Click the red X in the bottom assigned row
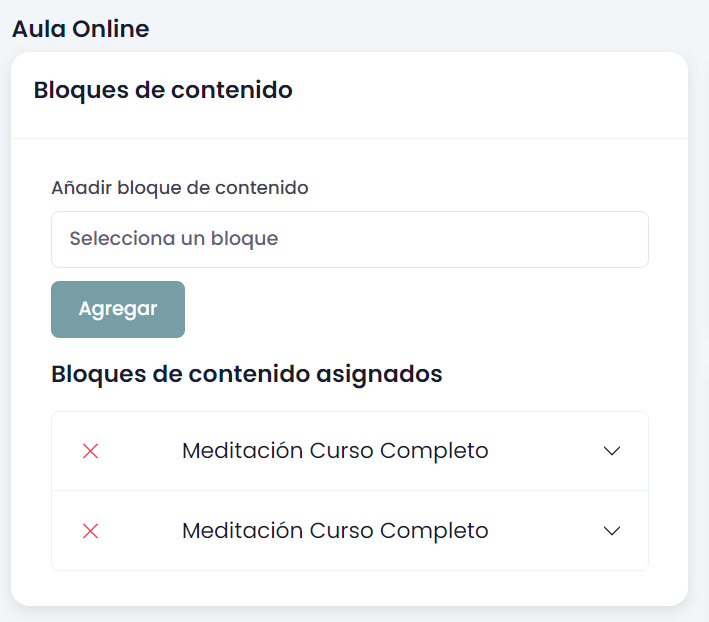 point(90,531)
